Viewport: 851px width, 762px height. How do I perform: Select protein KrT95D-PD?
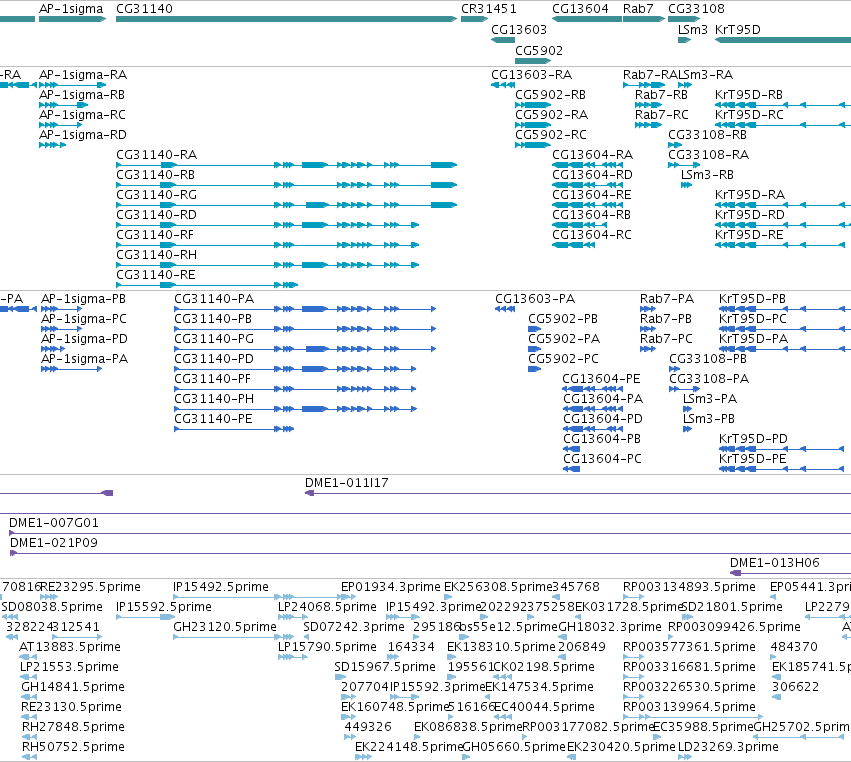point(782,449)
